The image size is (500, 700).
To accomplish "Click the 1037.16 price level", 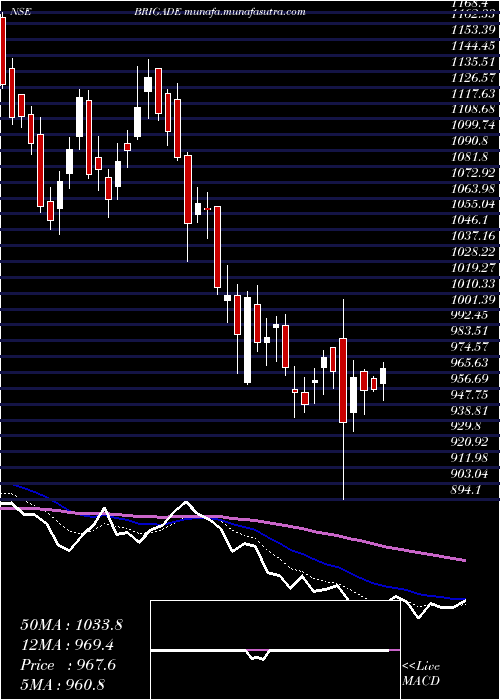I will 475,237.
